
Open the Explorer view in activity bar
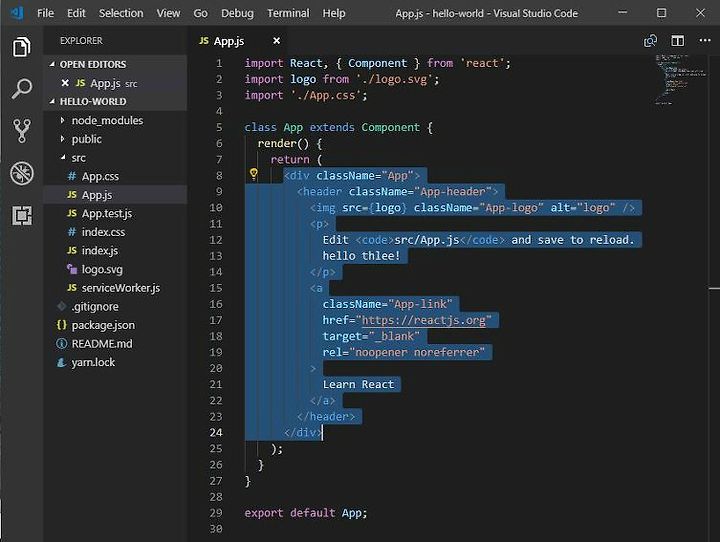[22, 47]
